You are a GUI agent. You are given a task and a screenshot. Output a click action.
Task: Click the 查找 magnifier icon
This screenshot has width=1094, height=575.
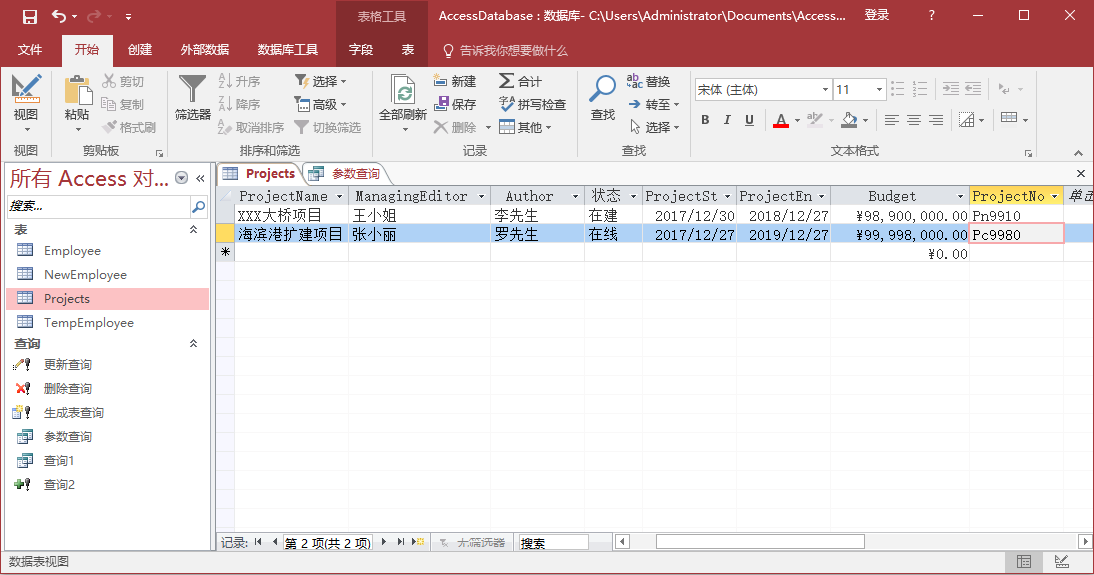coord(603,90)
